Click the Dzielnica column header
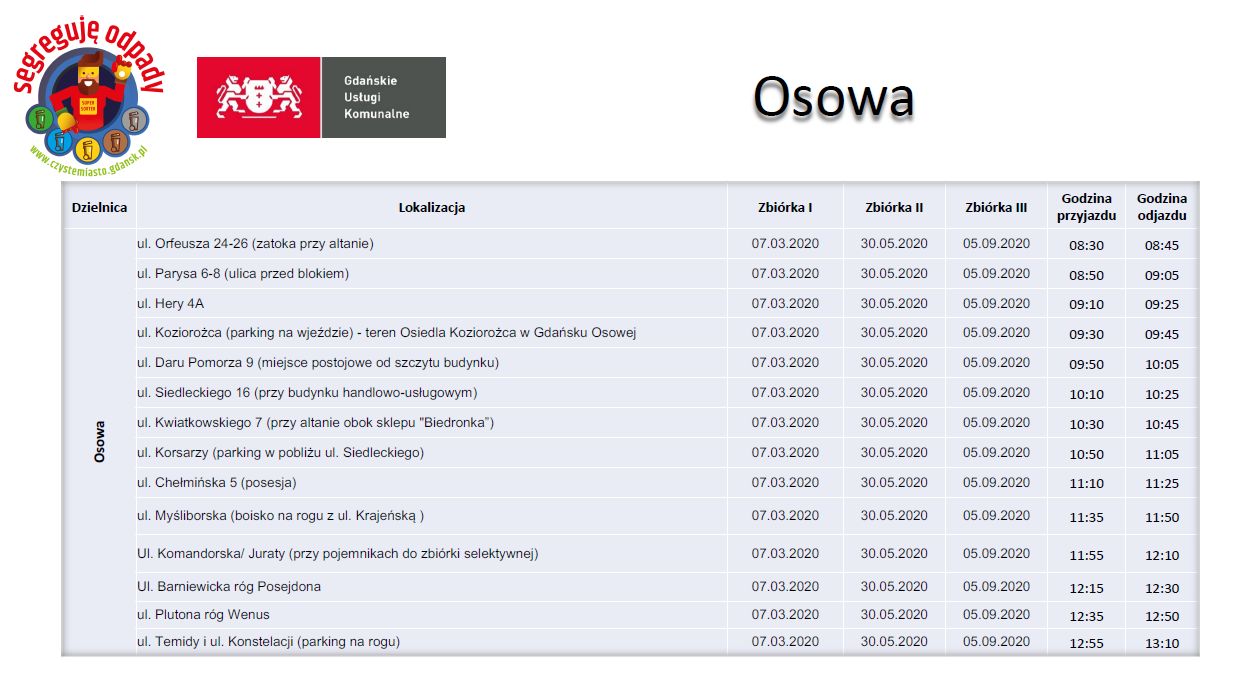This screenshot has width=1257, height=695. pyautogui.click(x=100, y=208)
